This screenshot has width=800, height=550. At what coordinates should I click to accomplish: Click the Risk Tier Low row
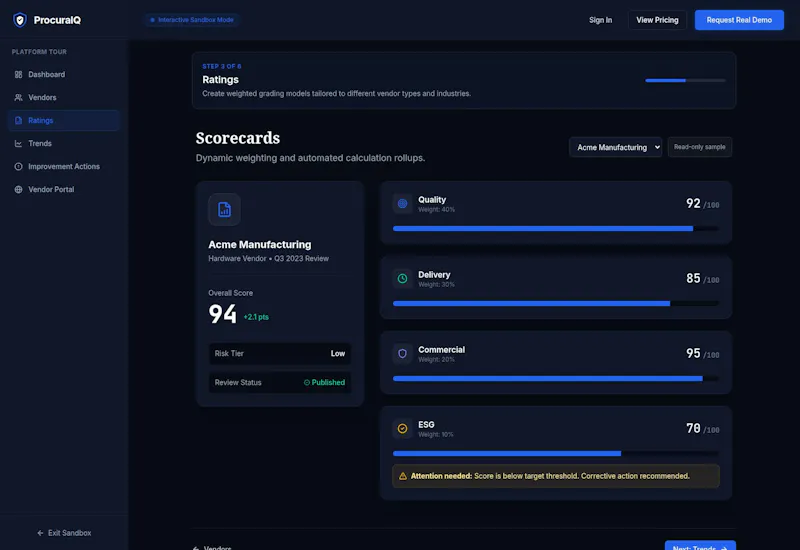[x=280, y=353]
